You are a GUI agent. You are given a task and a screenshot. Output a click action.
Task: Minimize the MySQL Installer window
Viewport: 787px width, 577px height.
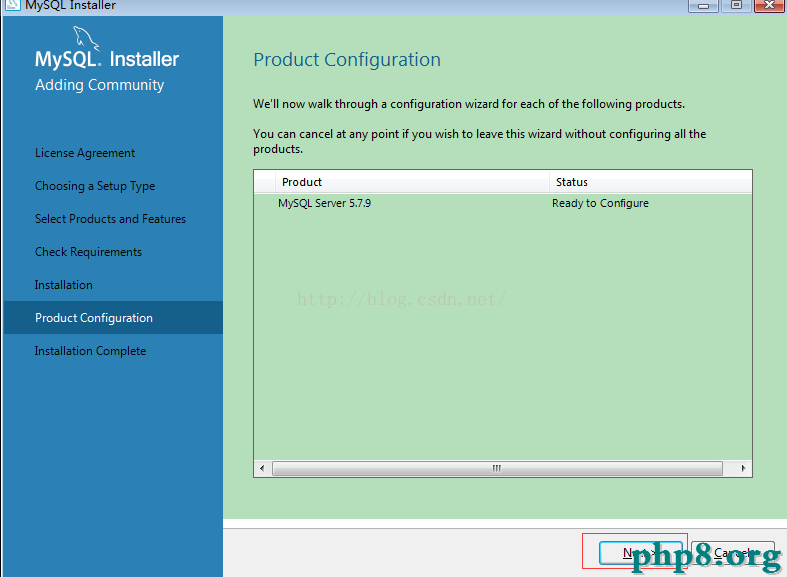click(x=704, y=6)
